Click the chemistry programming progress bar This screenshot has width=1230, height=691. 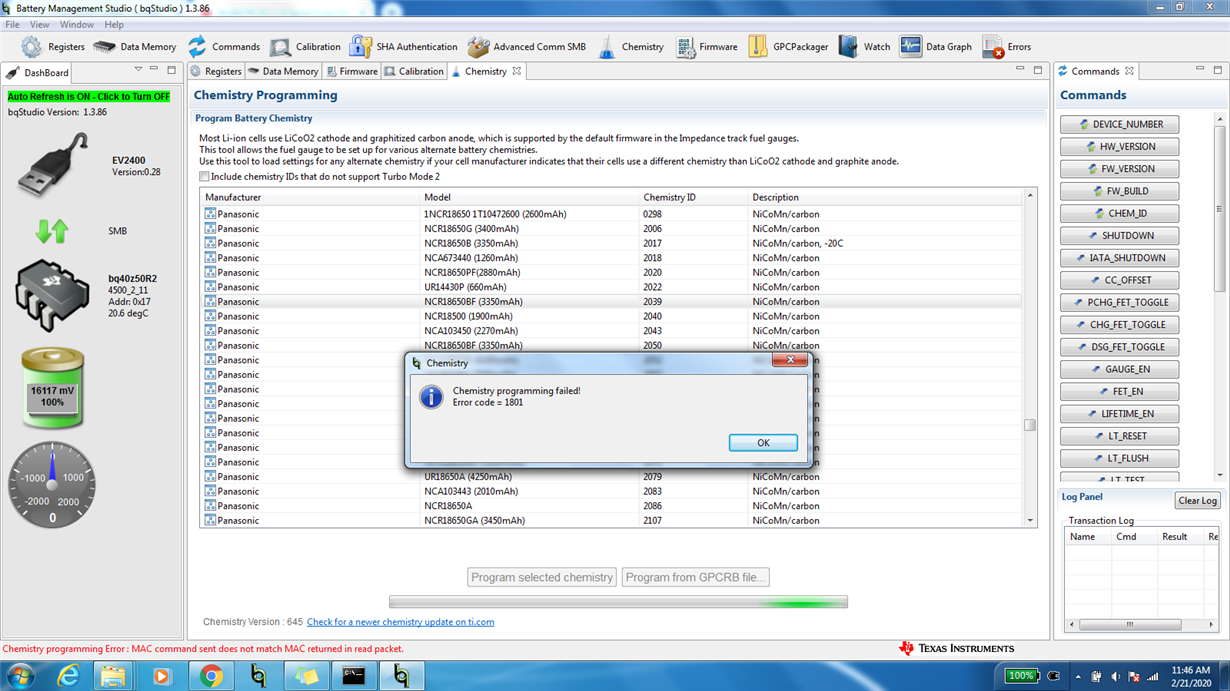618,603
